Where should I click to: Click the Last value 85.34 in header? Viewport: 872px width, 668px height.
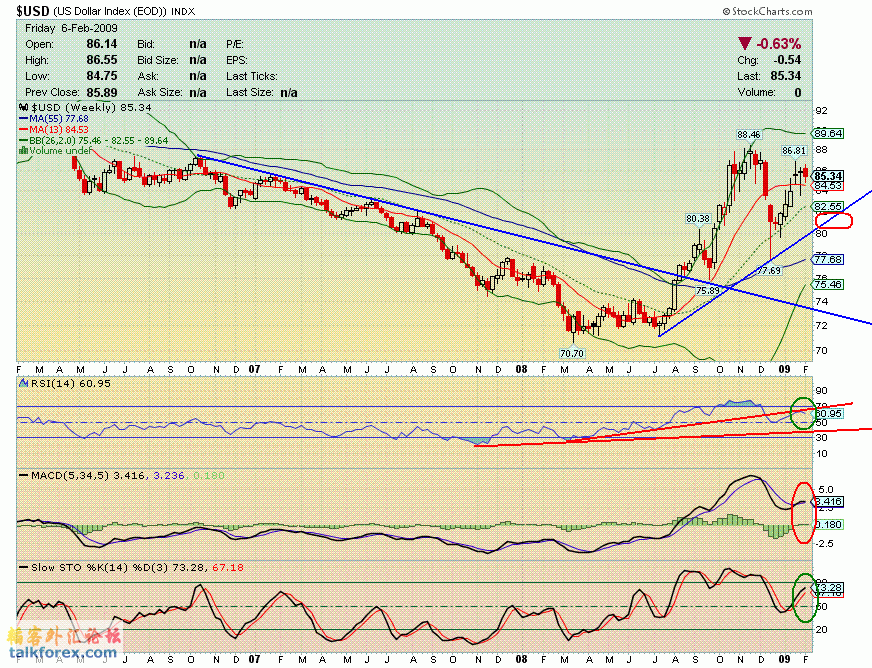[x=786, y=76]
